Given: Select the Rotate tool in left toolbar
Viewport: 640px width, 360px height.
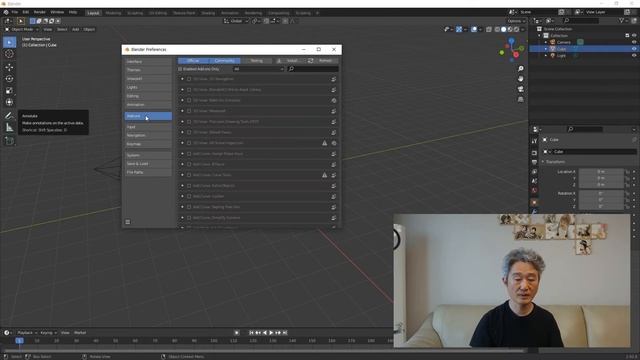Looking at the screenshot, I should (x=9, y=79).
